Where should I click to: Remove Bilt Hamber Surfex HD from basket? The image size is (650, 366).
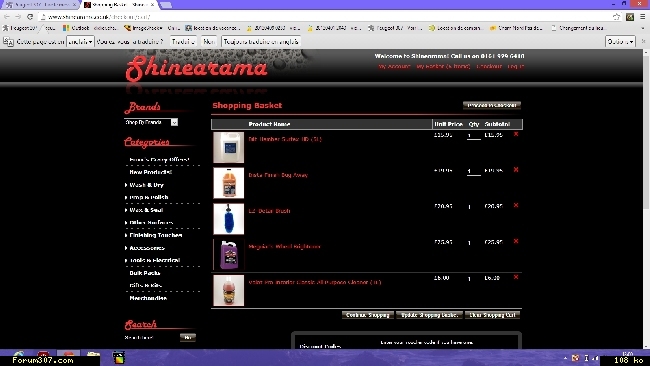point(516,134)
